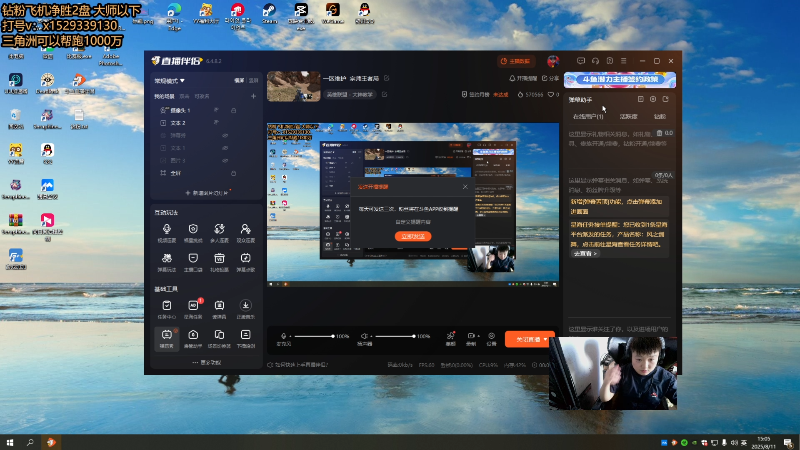The image size is (800, 450).
Task: Open the 视频连麦 microphone tool
Action: click(166, 232)
